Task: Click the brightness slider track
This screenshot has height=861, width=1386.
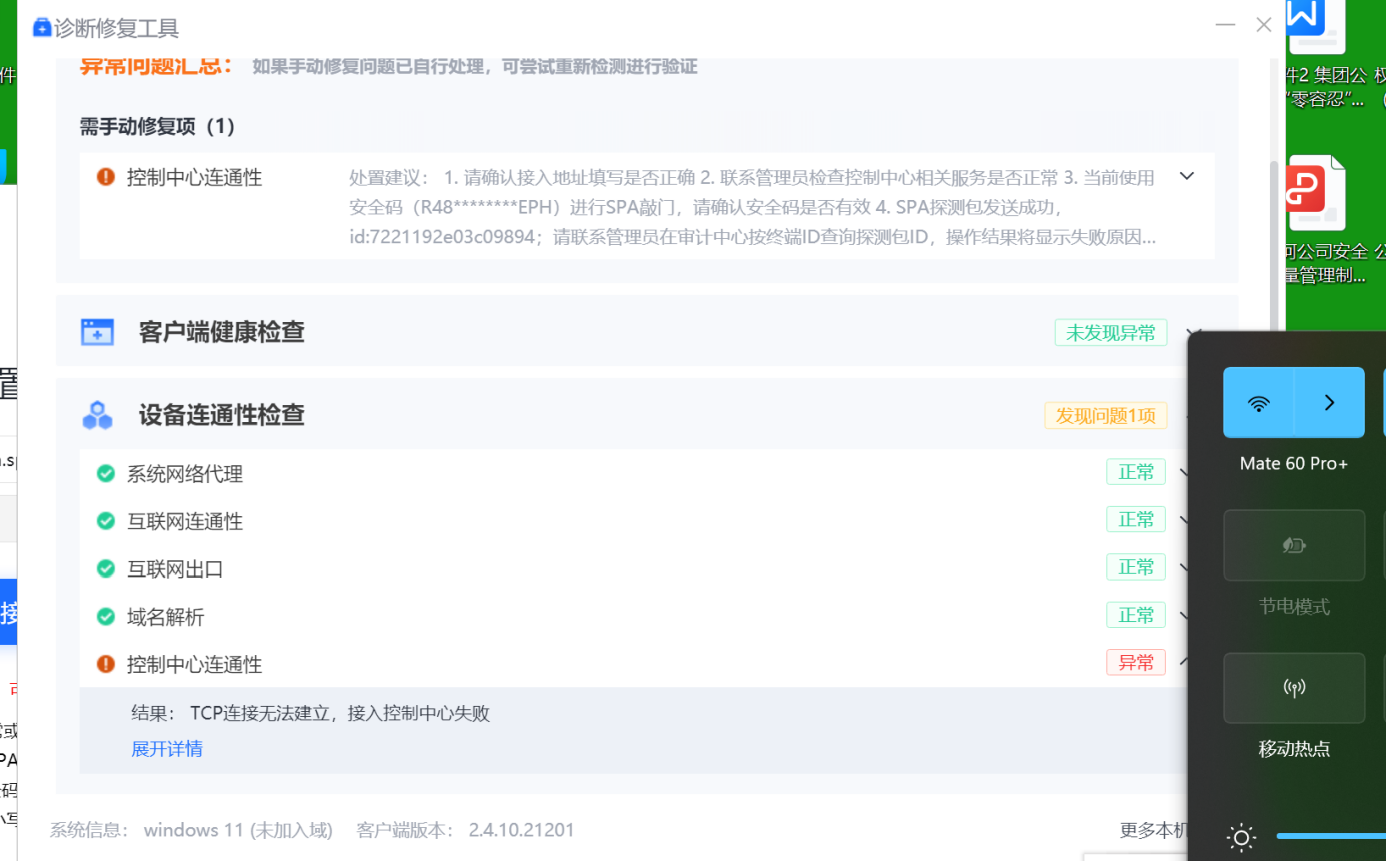Action: (x=1330, y=836)
